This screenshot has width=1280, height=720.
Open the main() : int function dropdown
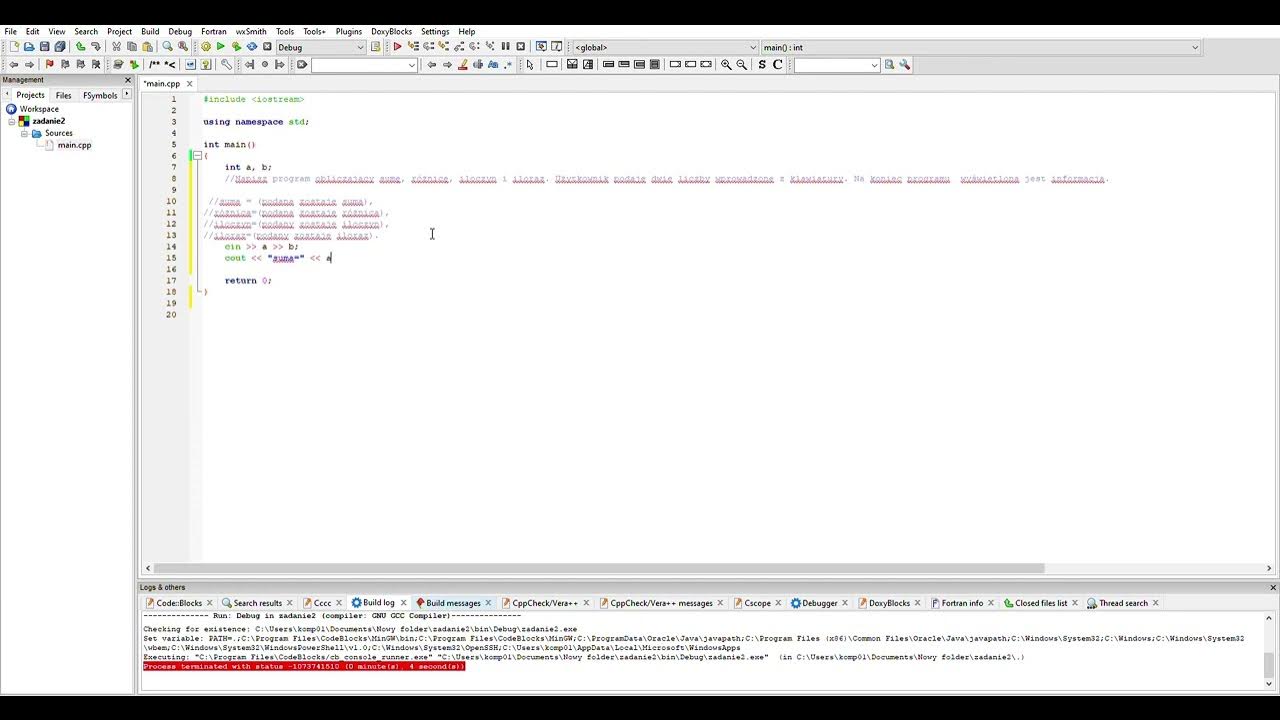click(1195, 47)
